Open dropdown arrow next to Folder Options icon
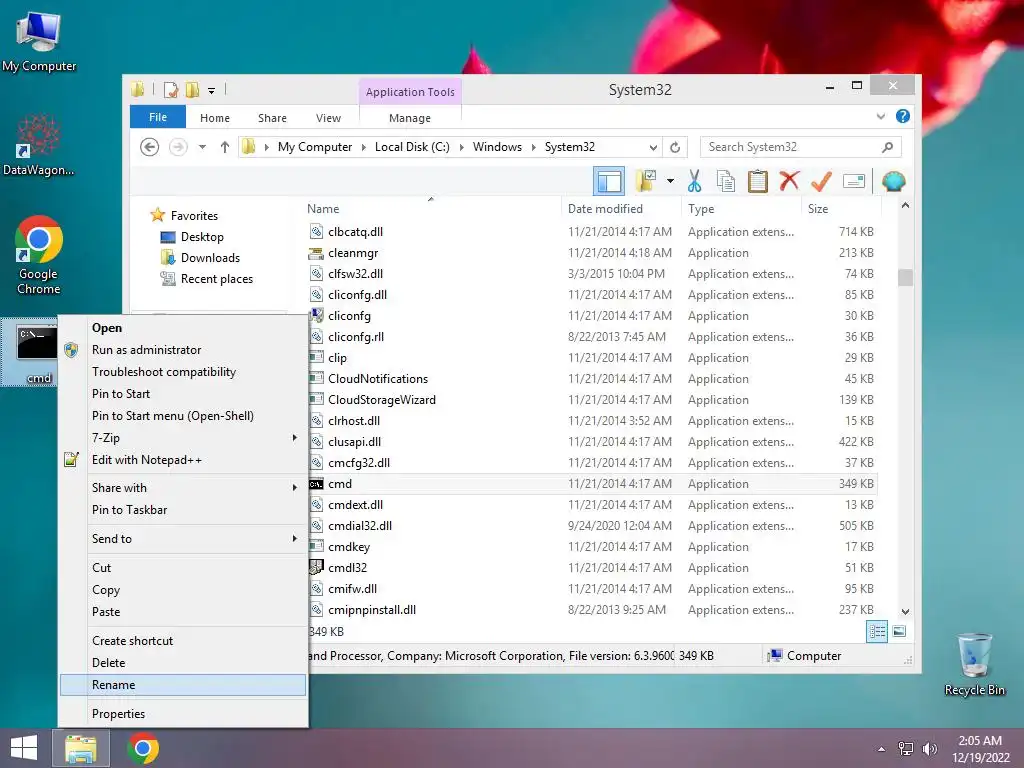This screenshot has width=1024, height=768. [670, 181]
